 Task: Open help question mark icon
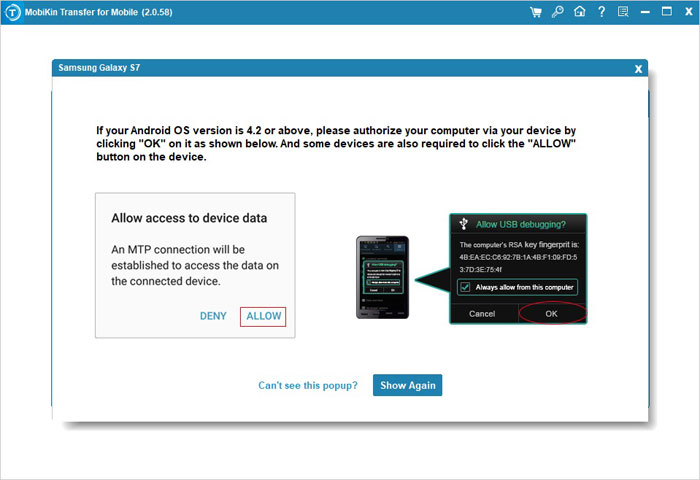point(601,12)
